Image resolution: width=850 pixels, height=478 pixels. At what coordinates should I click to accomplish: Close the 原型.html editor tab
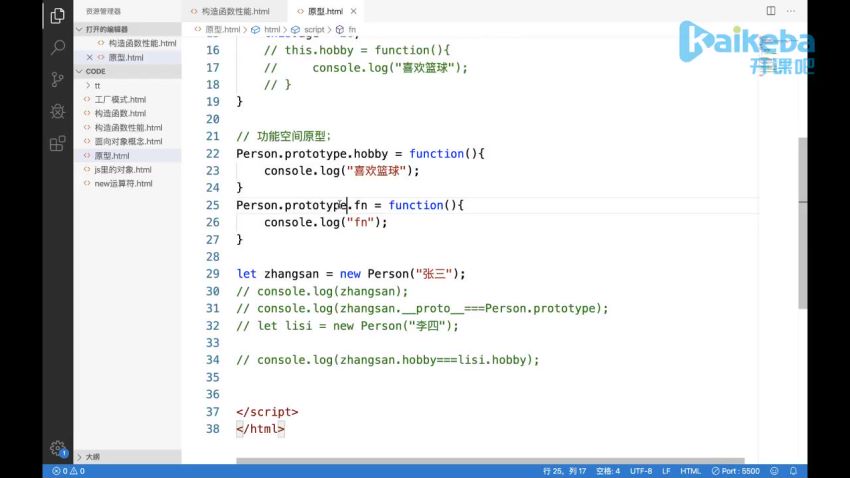click(x=353, y=11)
